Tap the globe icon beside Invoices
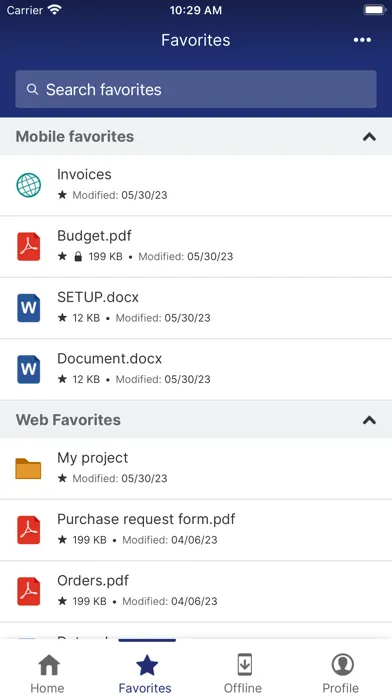 point(29,185)
